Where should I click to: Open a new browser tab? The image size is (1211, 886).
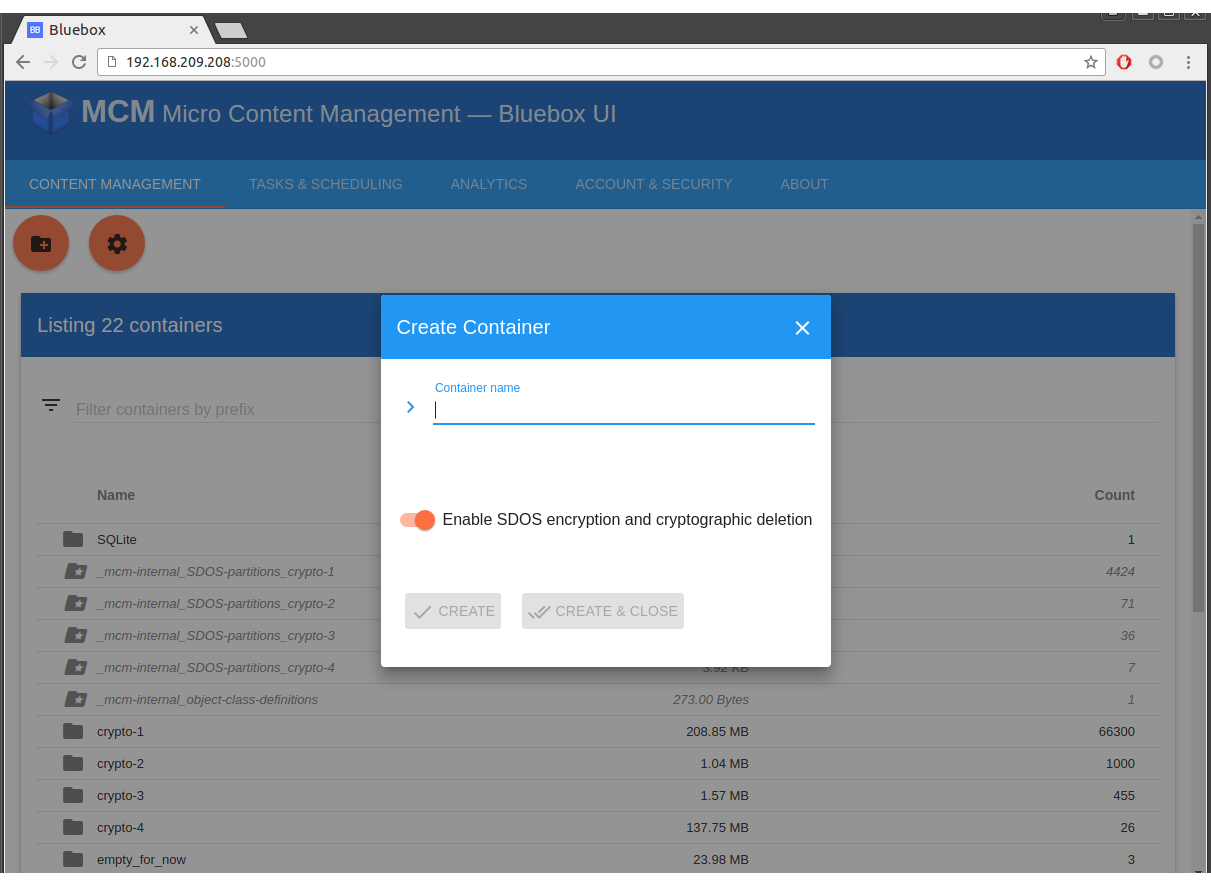(x=231, y=30)
